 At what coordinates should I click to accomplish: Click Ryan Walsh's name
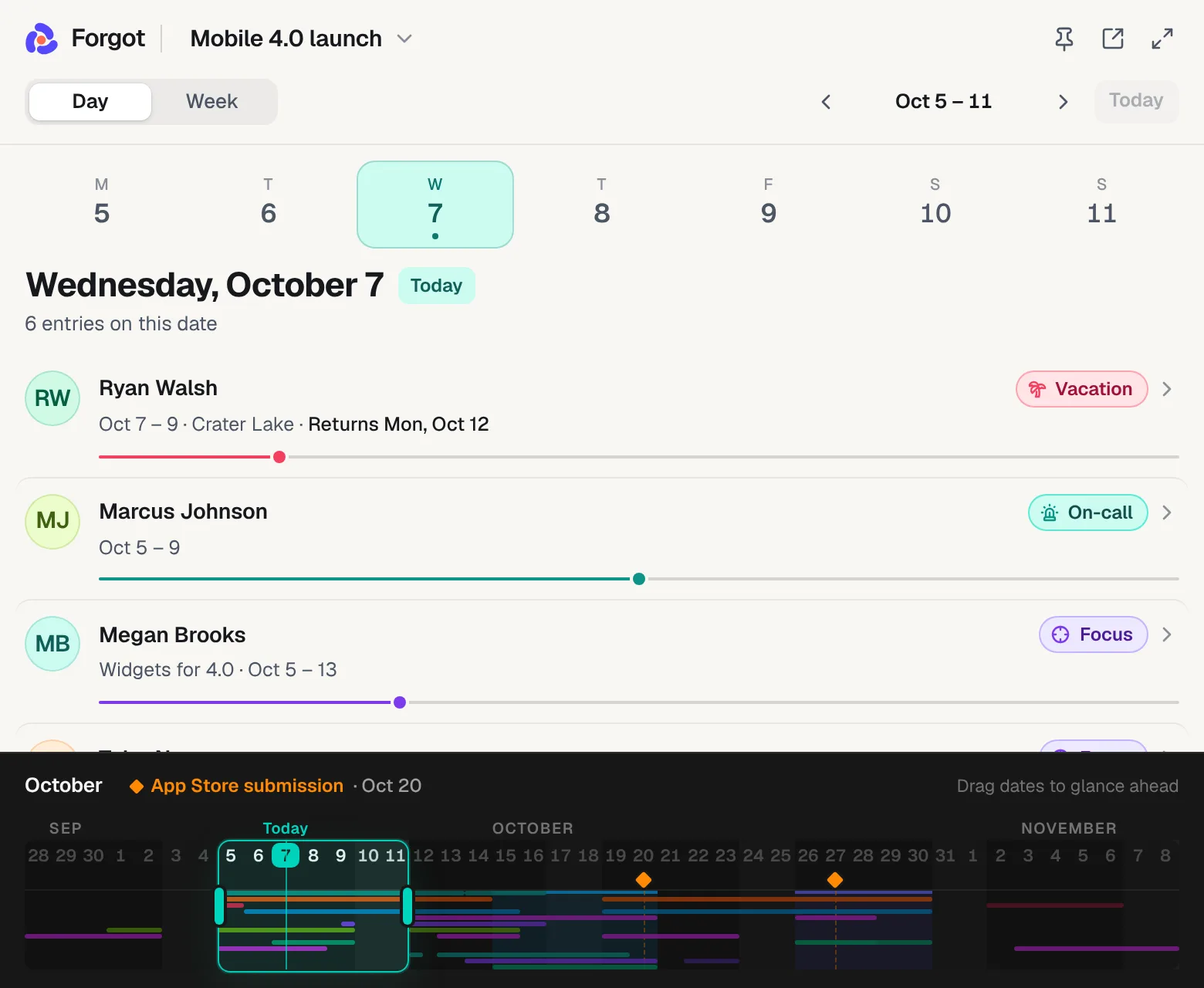pos(158,388)
